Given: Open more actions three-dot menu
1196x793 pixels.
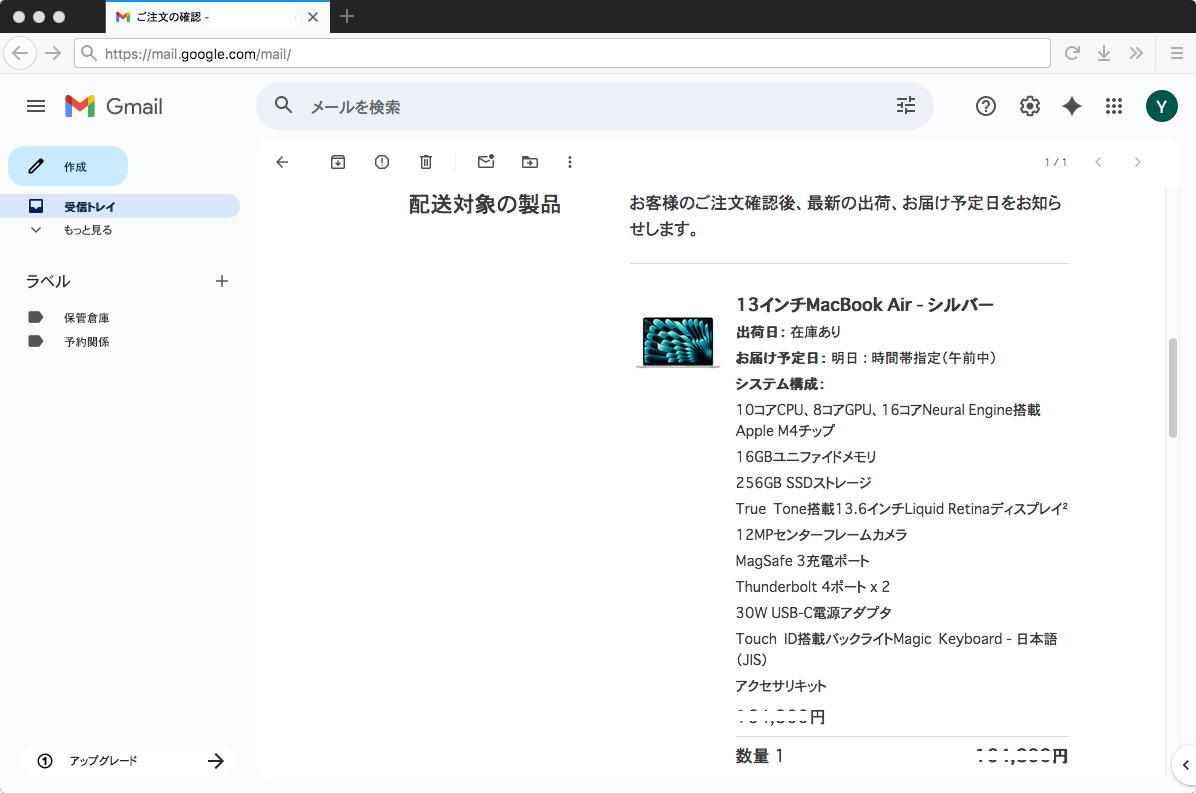Looking at the screenshot, I should (570, 162).
